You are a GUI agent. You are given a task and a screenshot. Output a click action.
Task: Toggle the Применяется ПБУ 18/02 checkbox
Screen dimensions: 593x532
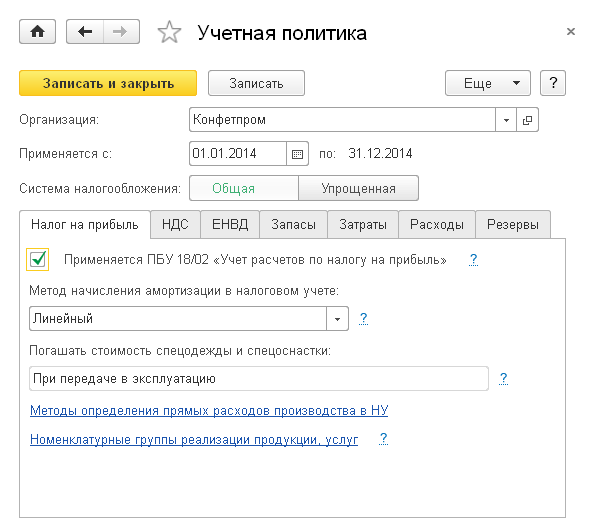coord(38,259)
